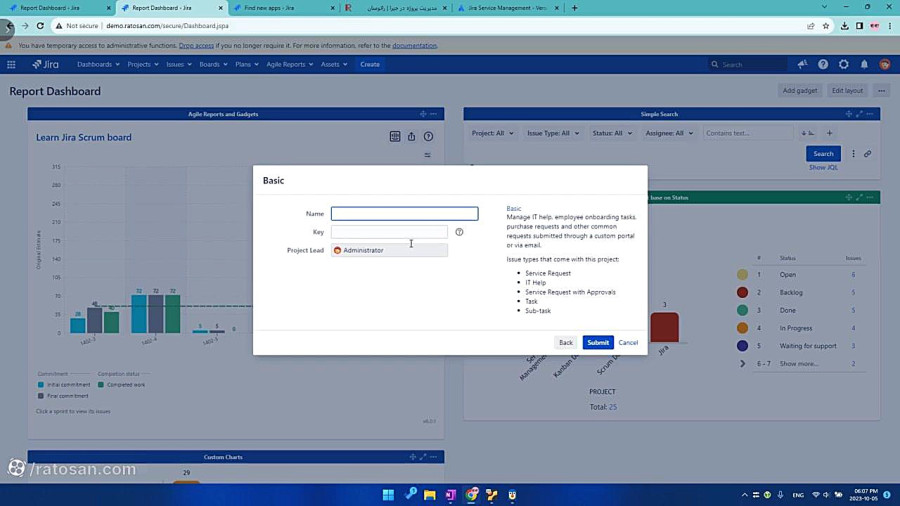Click the help icon next to the Key field
The image size is (900, 506).
point(459,232)
